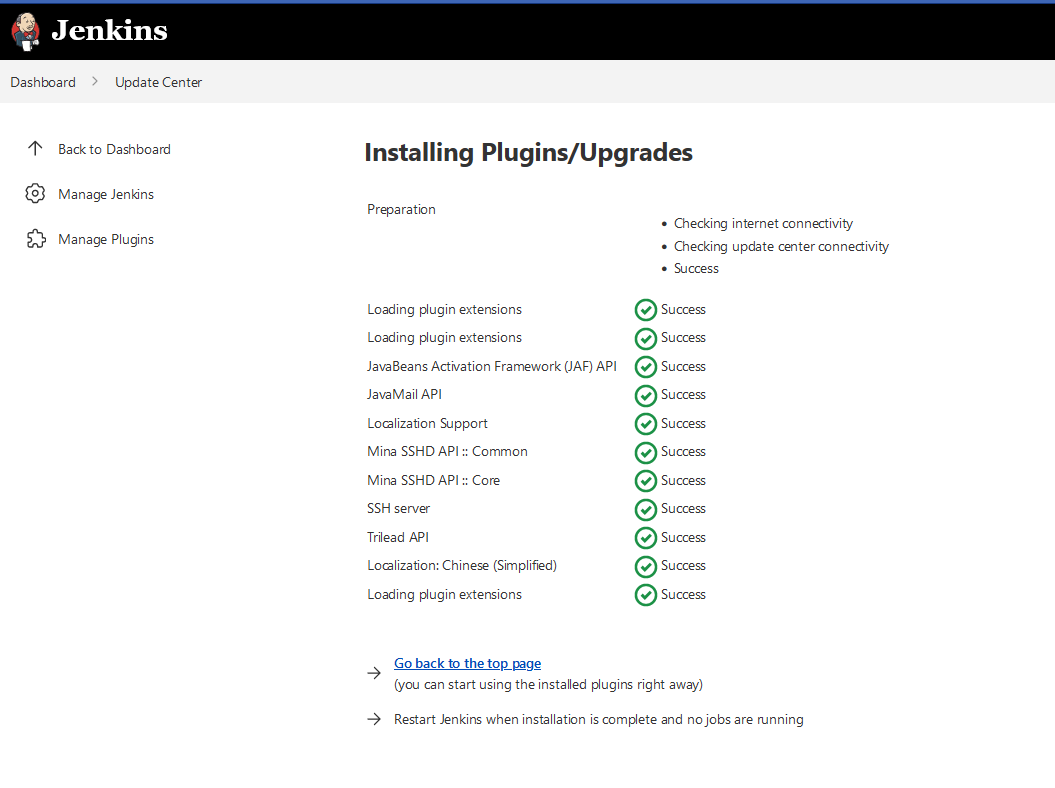Click the Installing Plugins/Upgrades heading

coord(528,153)
